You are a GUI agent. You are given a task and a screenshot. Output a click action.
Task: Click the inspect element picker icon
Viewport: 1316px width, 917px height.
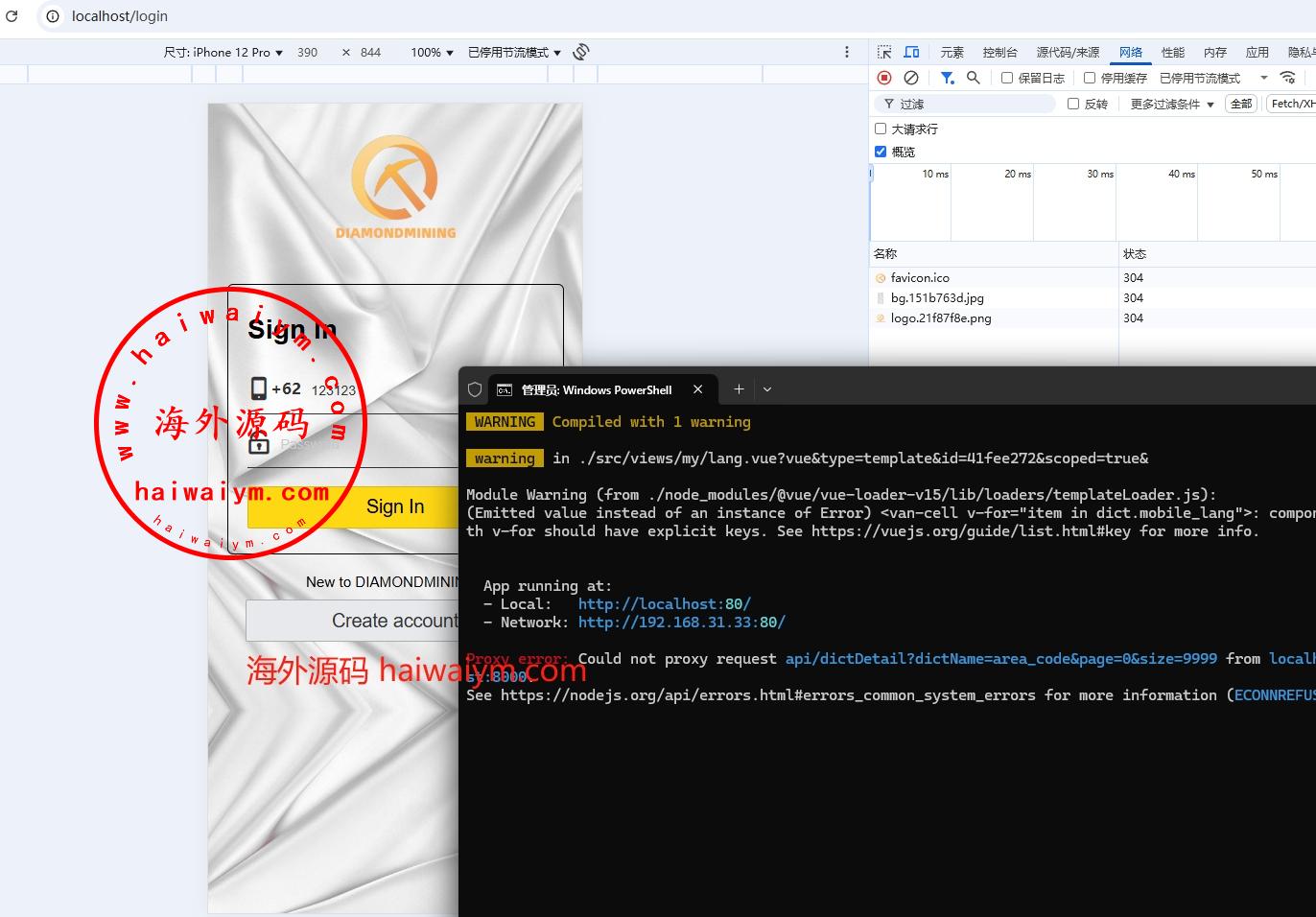(x=884, y=52)
